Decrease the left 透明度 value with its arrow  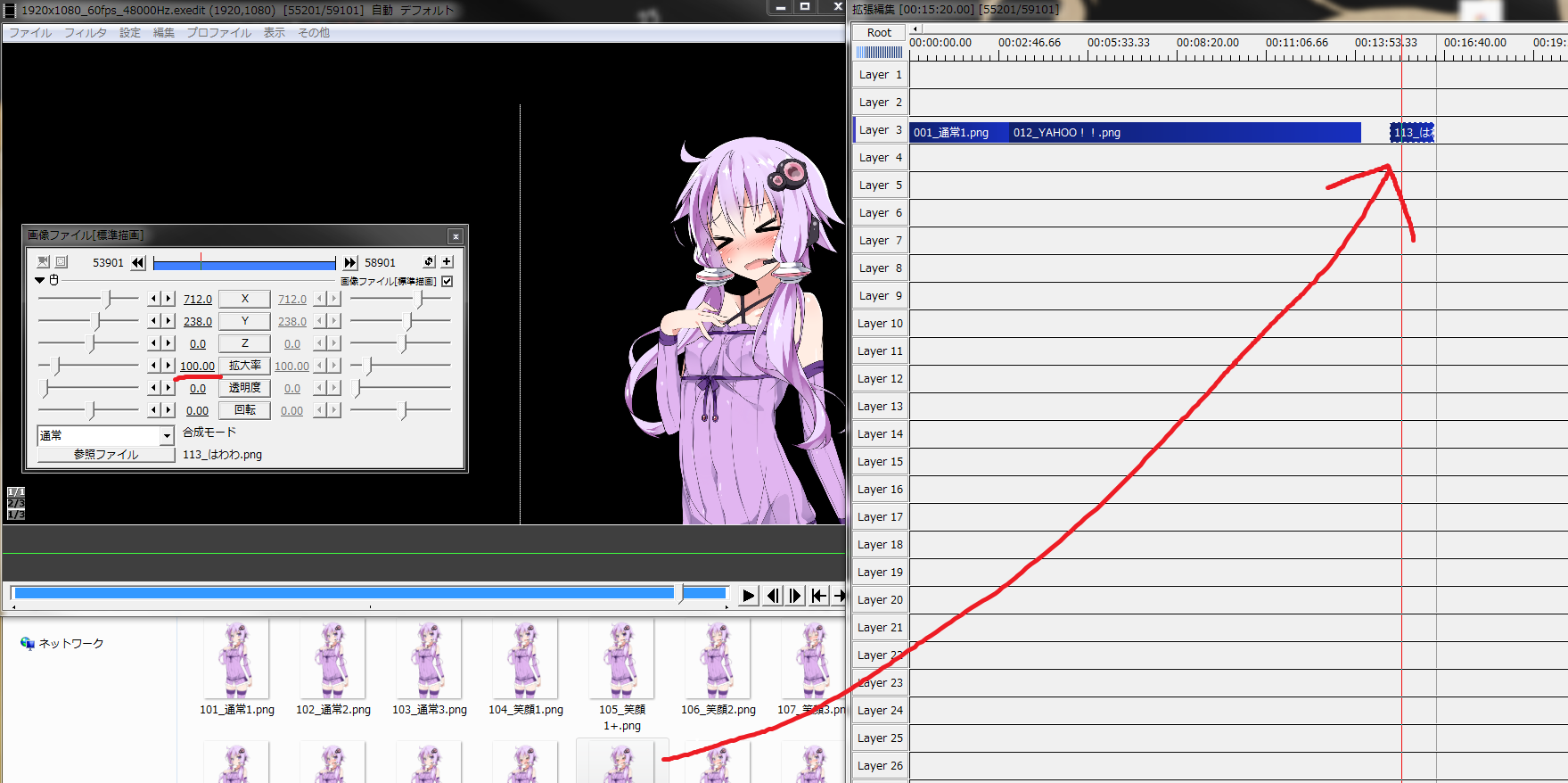coord(153,388)
